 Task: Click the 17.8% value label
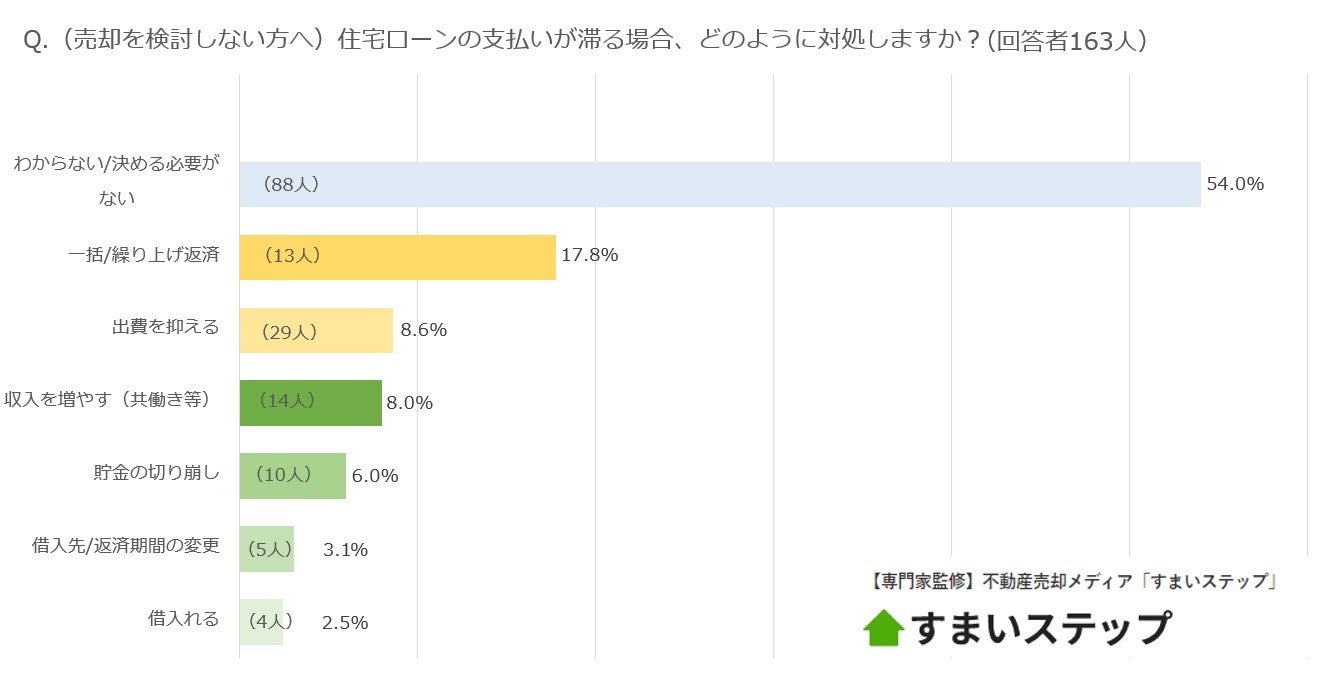tap(589, 255)
